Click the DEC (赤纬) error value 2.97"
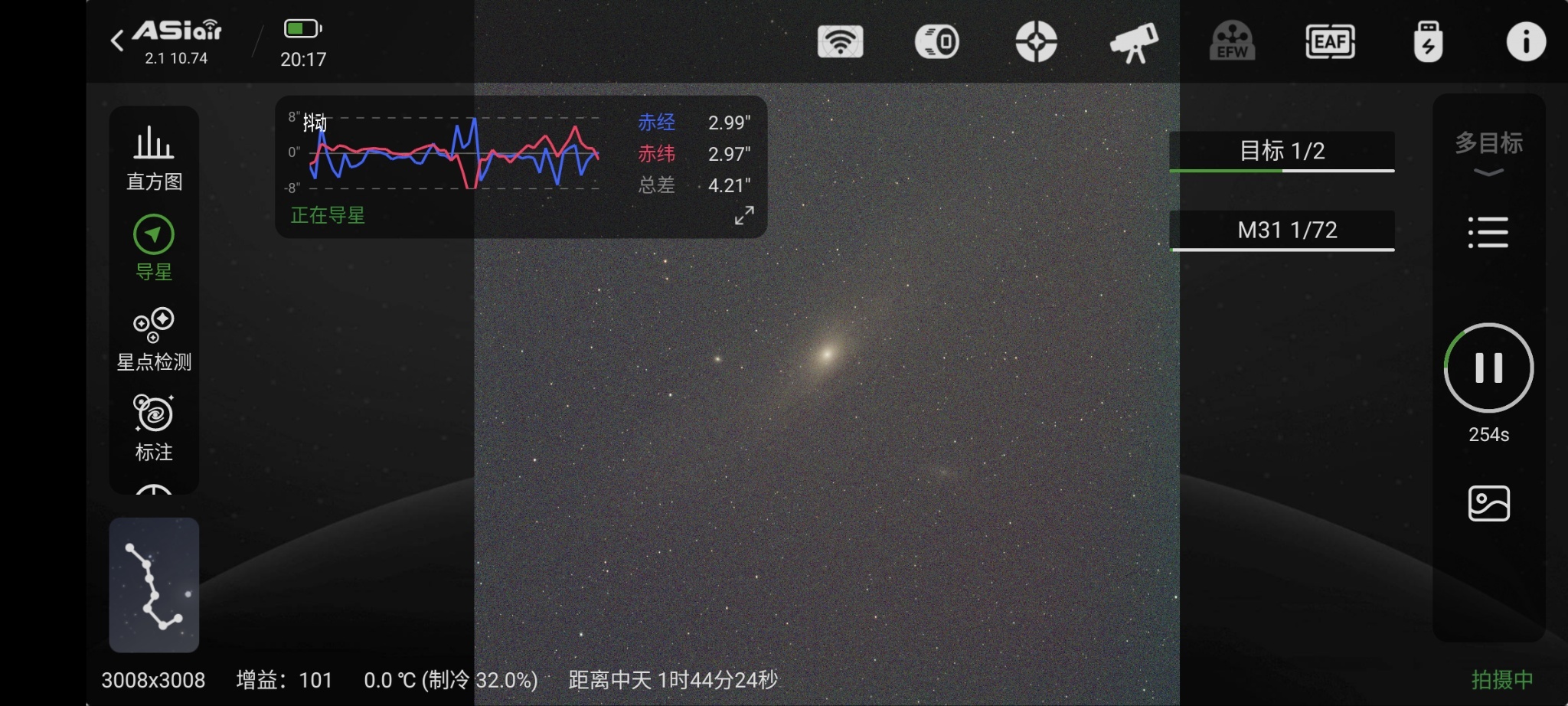 pyautogui.click(x=729, y=154)
